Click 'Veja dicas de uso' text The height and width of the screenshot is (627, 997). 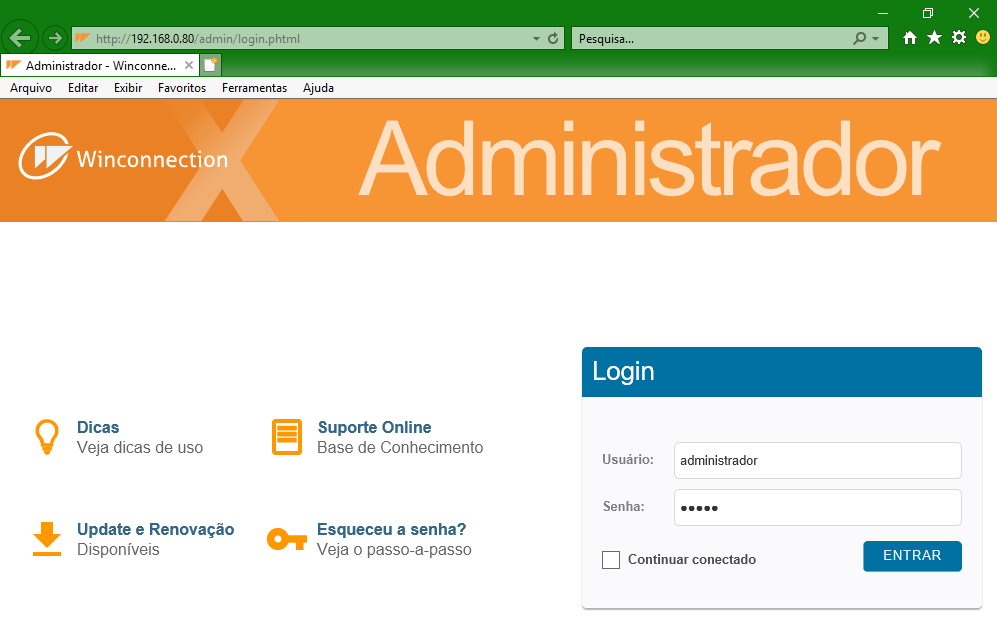140,448
